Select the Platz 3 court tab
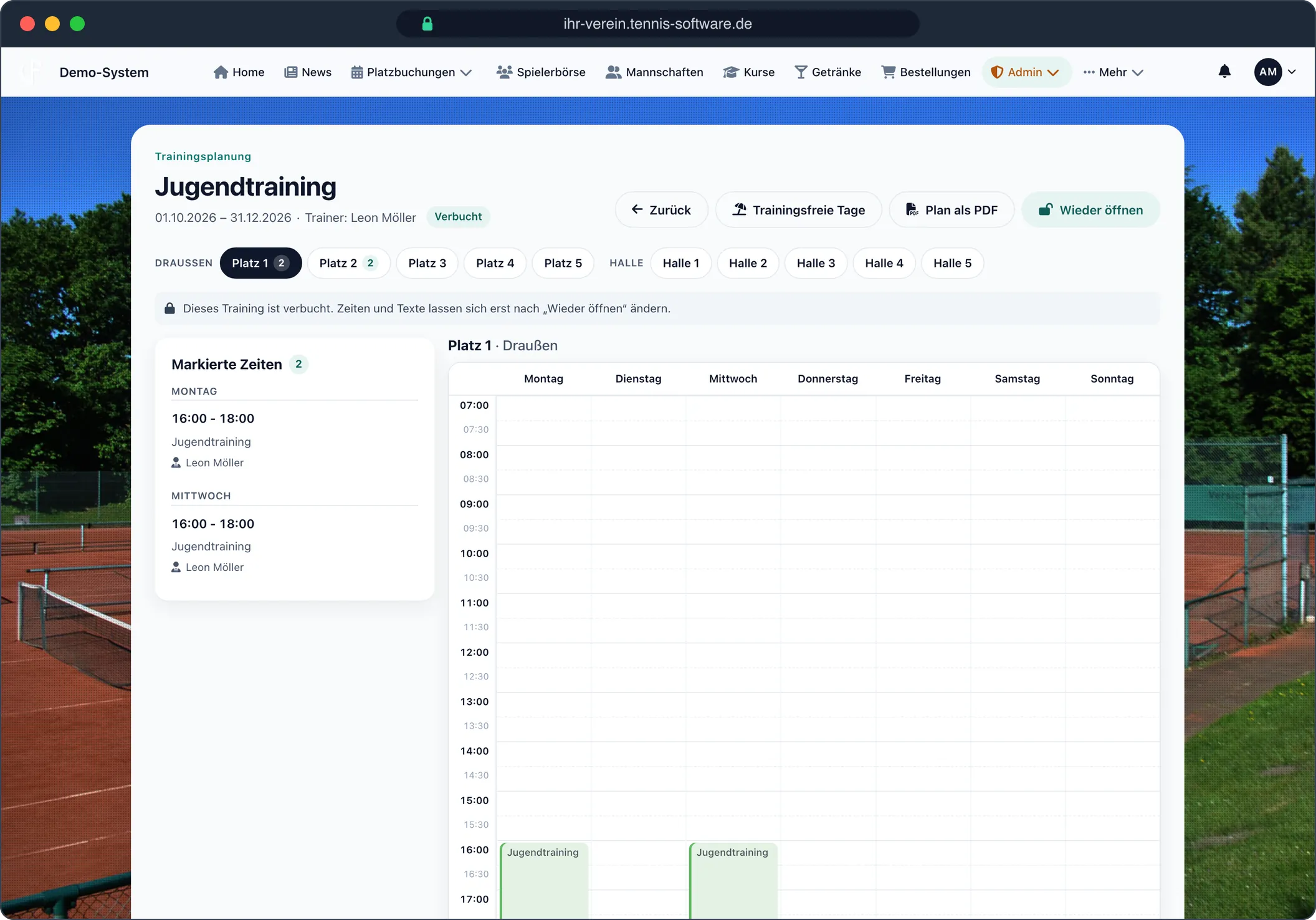 click(x=427, y=263)
